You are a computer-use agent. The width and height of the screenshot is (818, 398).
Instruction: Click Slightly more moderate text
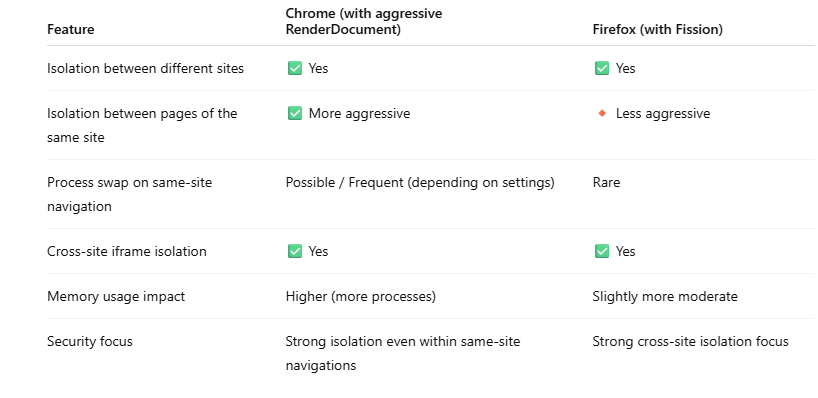665,296
